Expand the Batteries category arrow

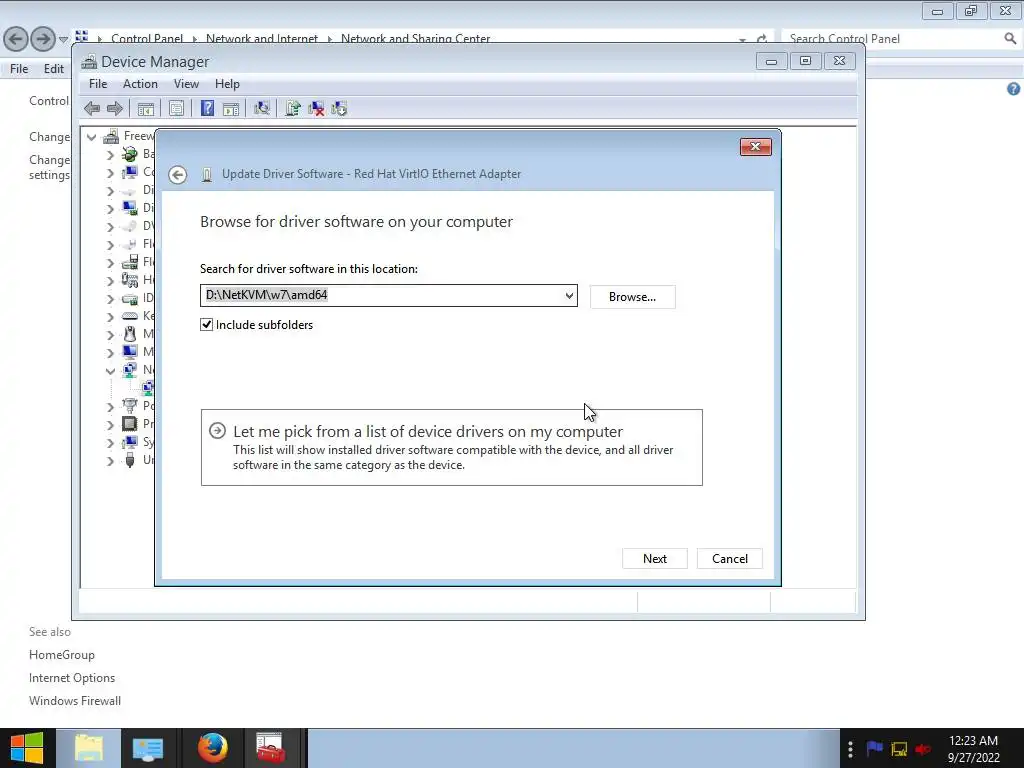click(x=110, y=155)
